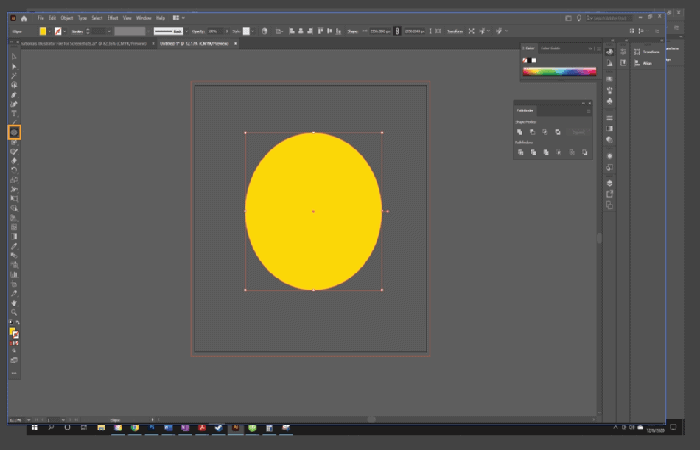Select the Direct Selection tool
Viewport: 700px width, 450px height.
pyautogui.click(x=14, y=67)
